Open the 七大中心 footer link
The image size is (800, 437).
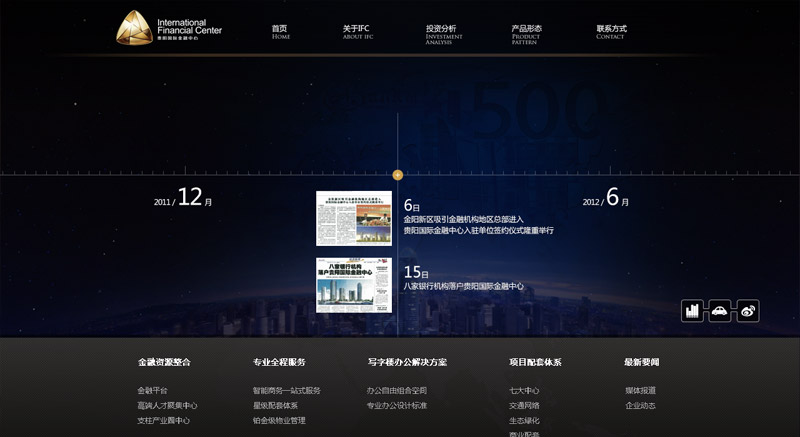tap(524, 391)
